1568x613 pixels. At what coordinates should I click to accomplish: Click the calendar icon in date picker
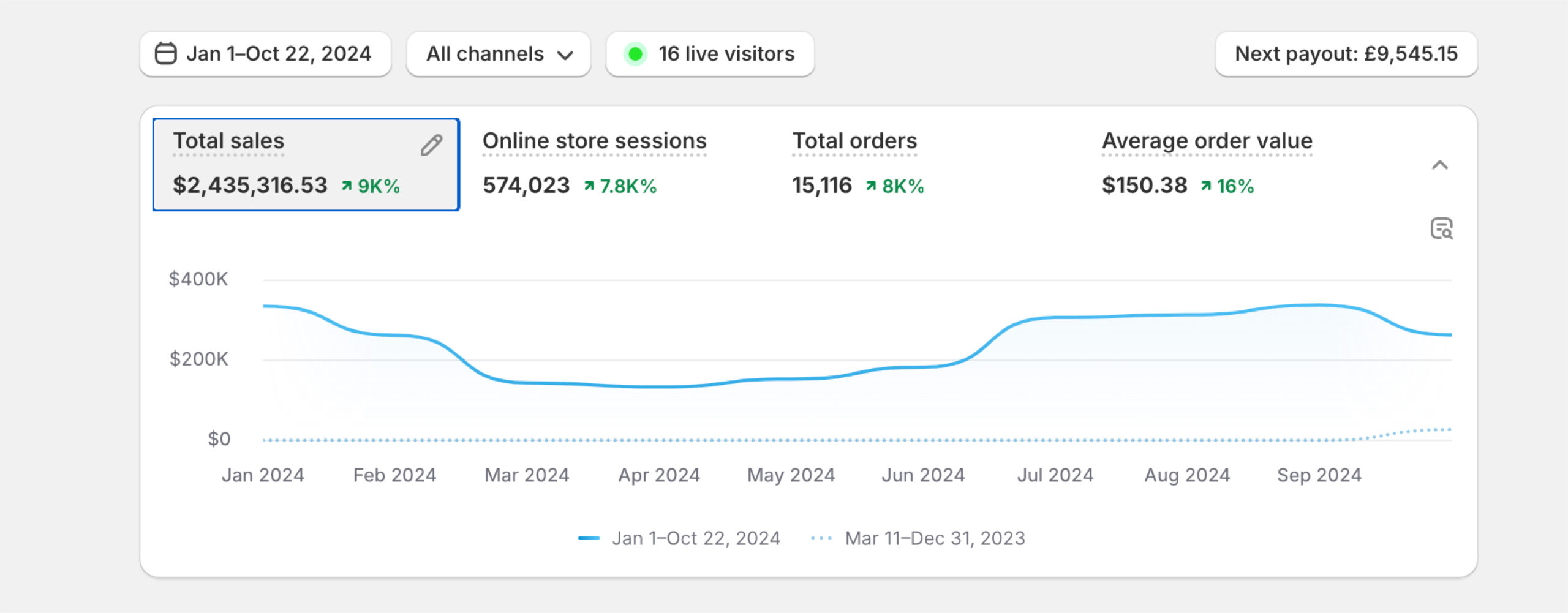(165, 54)
